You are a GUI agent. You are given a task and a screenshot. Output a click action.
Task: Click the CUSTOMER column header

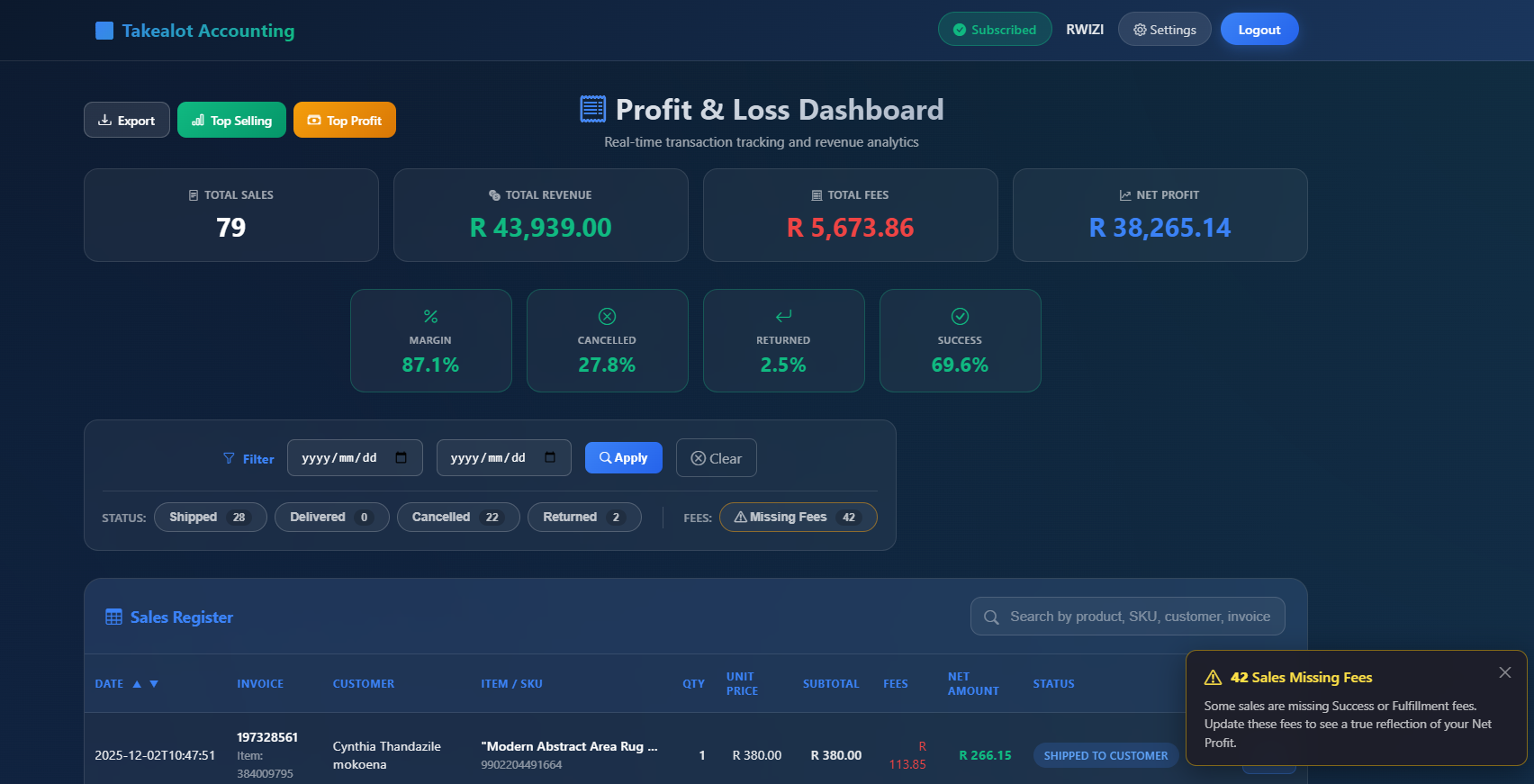pos(364,684)
